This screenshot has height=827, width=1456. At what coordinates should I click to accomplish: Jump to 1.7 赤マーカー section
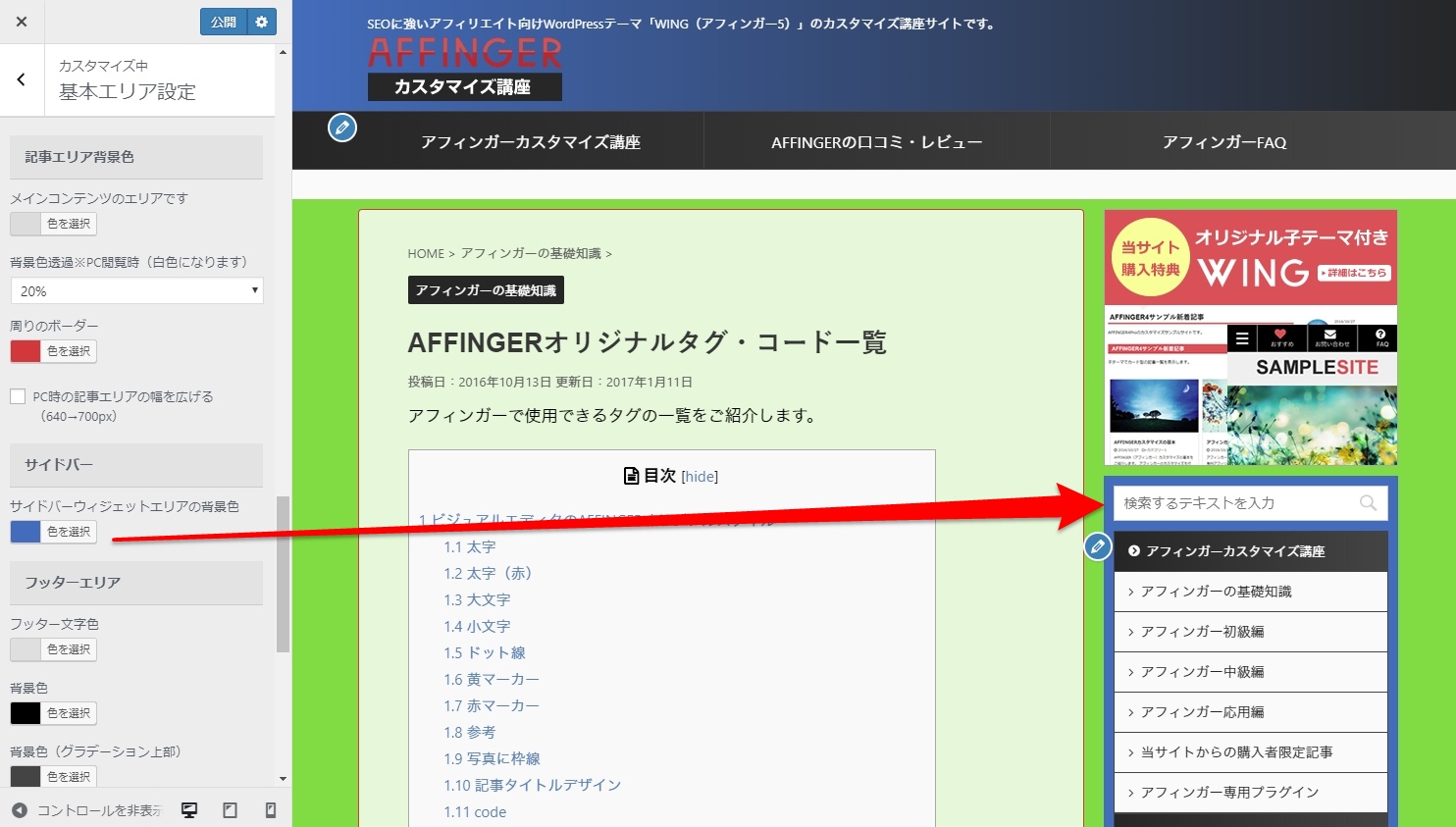492,705
